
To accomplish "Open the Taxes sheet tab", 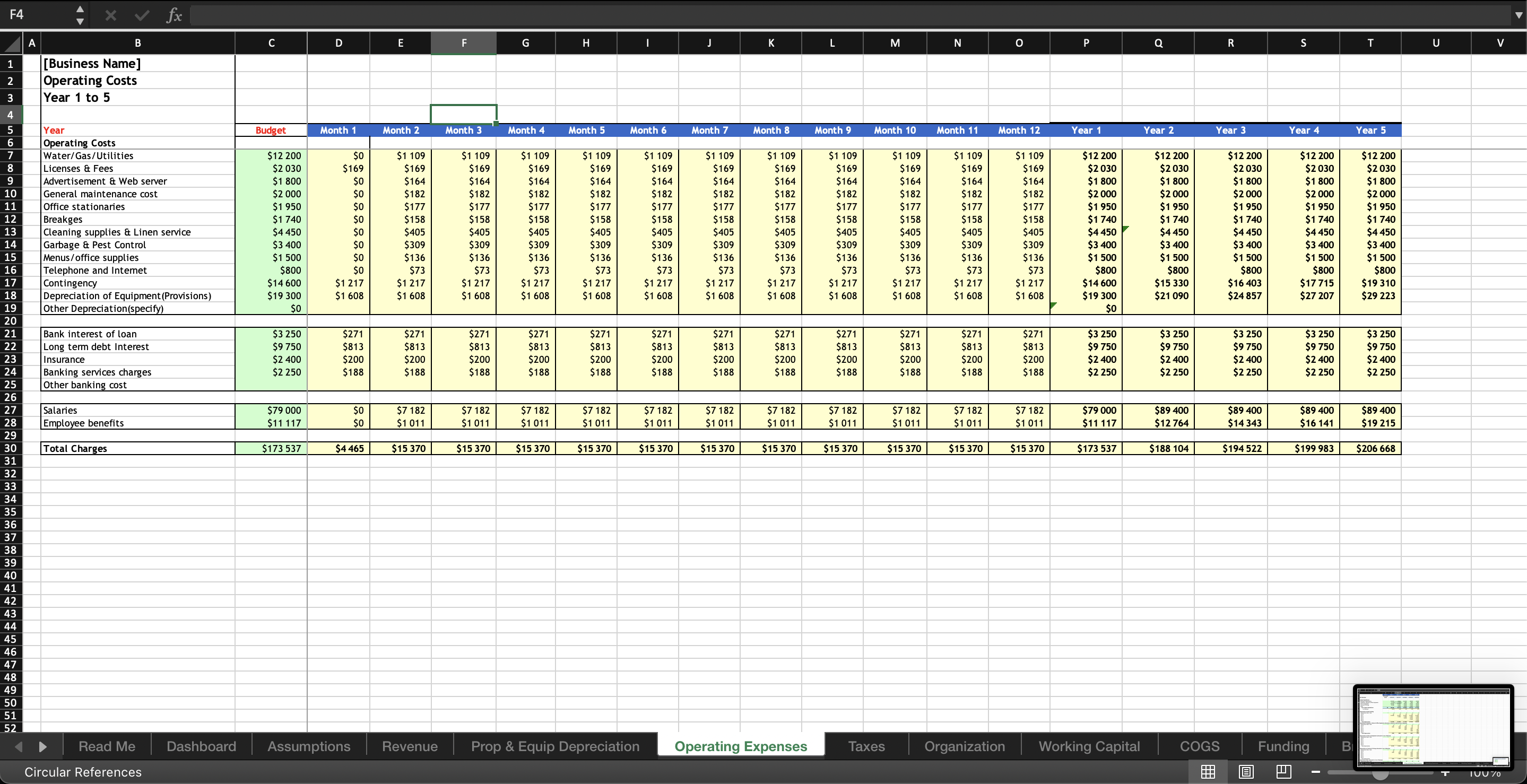I will point(866,746).
